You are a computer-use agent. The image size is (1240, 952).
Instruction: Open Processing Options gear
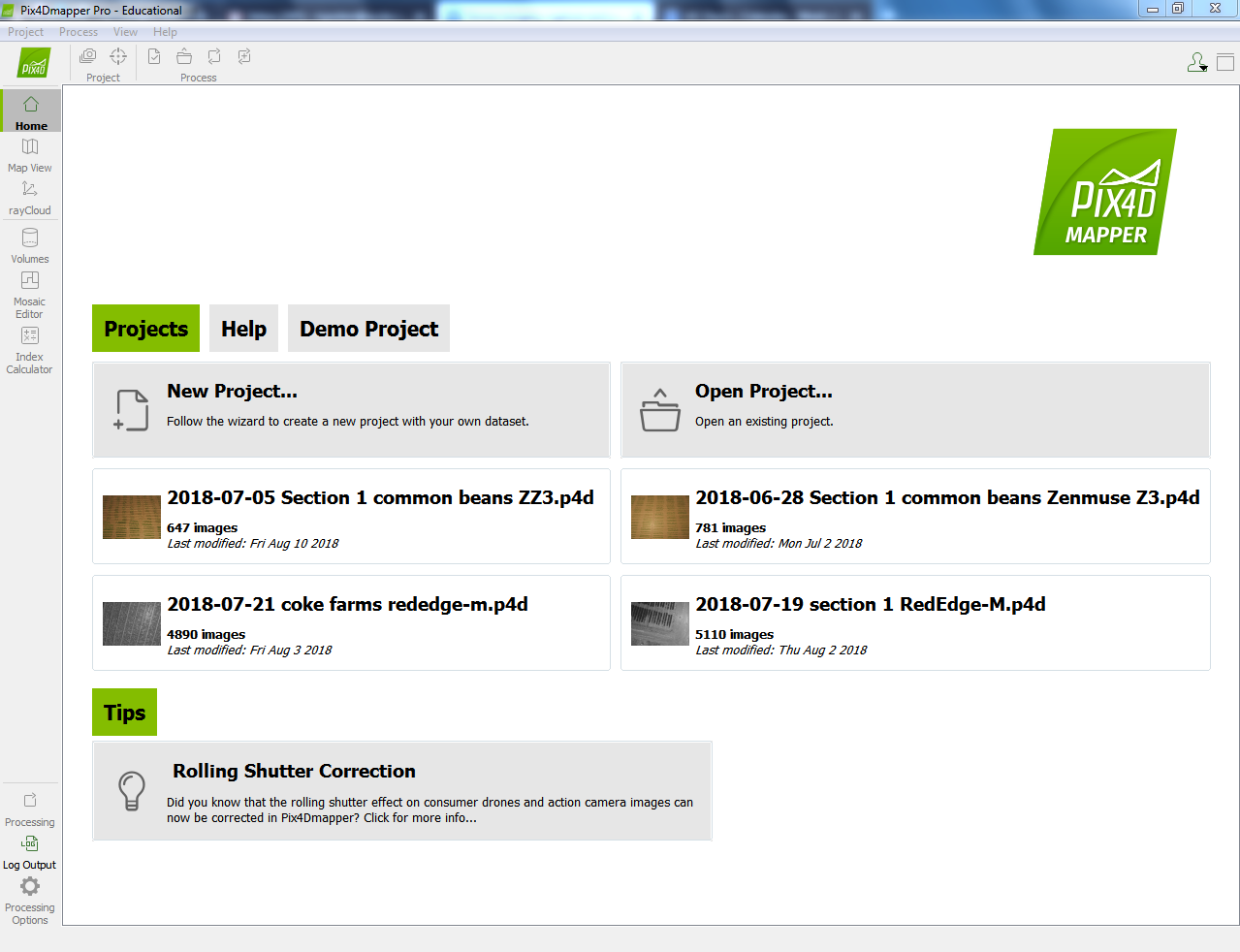(30, 901)
